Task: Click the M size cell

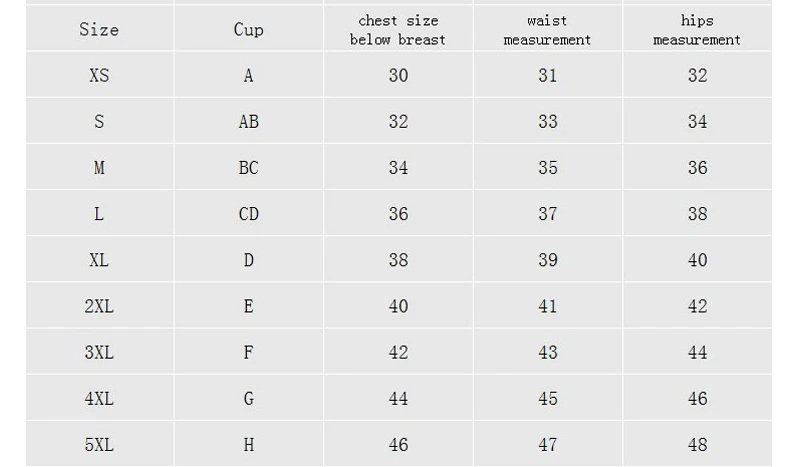Action: point(99,168)
